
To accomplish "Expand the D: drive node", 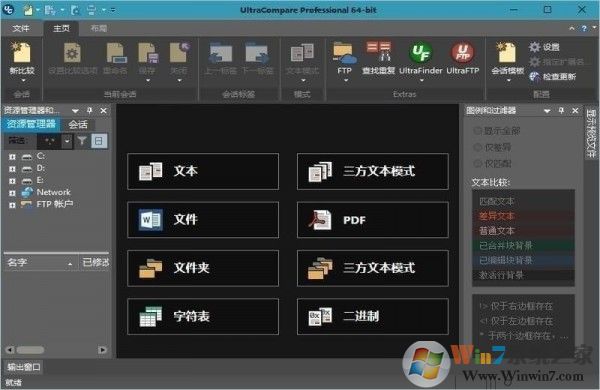I will pos(12,169).
